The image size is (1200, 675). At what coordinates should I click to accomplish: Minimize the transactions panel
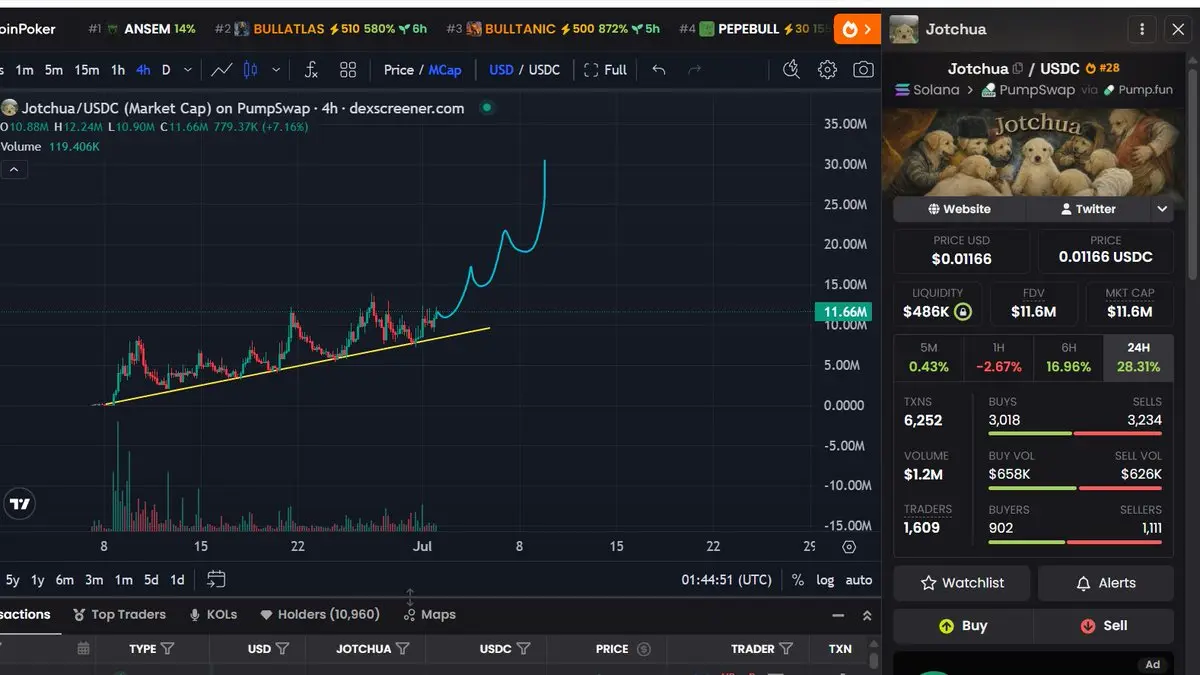(837, 615)
